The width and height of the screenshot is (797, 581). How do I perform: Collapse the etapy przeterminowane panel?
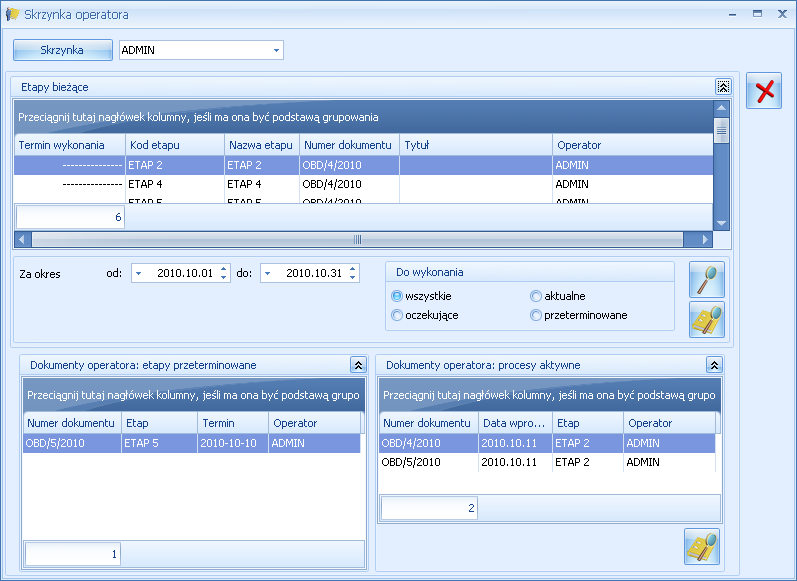pyautogui.click(x=358, y=364)
